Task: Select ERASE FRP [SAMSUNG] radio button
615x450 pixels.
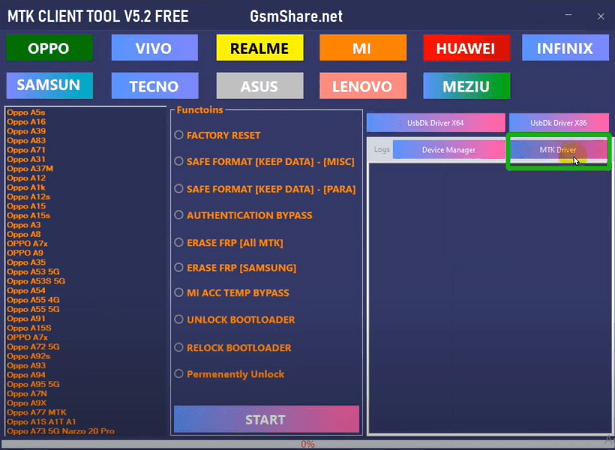Action: (179, 268)
